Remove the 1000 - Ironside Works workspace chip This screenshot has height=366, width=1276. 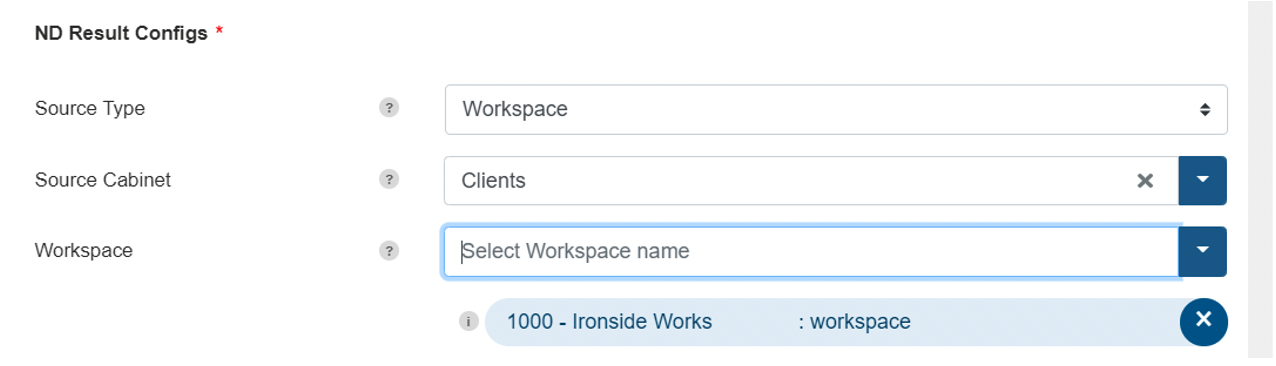(x=1203, y=320)
